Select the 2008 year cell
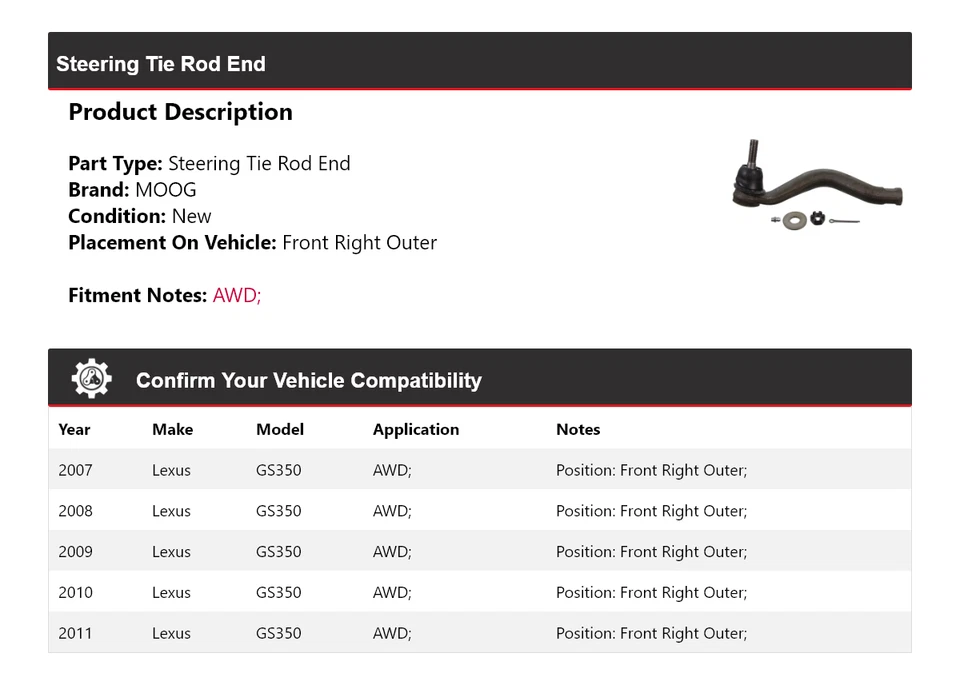This screenshot has width=960, height=685. (75, 511)
